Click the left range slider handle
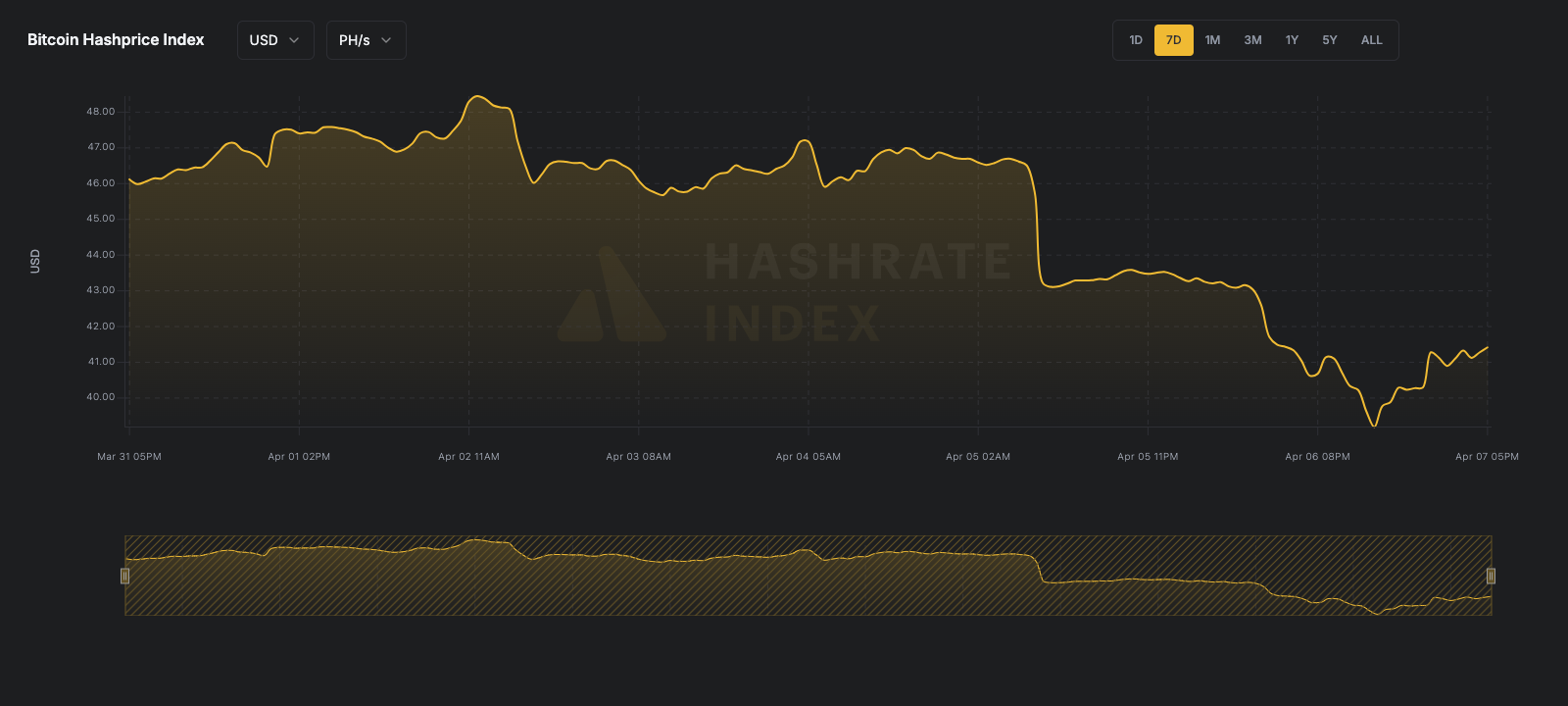1568x706 pixels. (x=124, y=576)
